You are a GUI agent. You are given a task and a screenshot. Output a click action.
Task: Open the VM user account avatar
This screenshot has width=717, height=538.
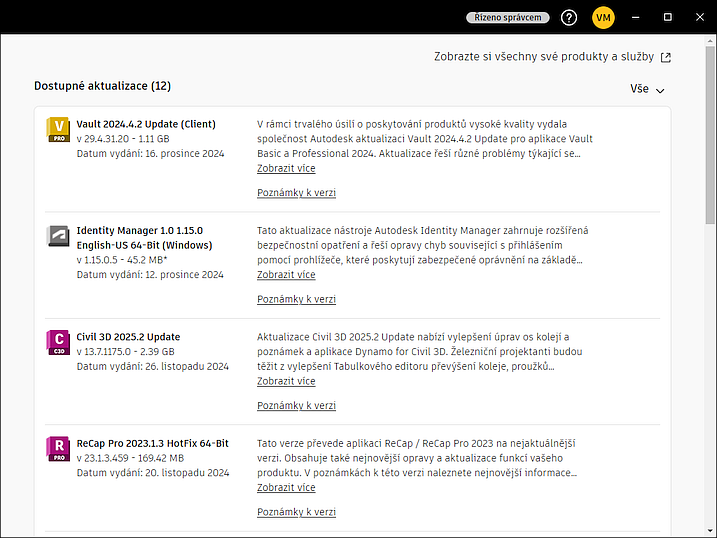pos(603,17)
